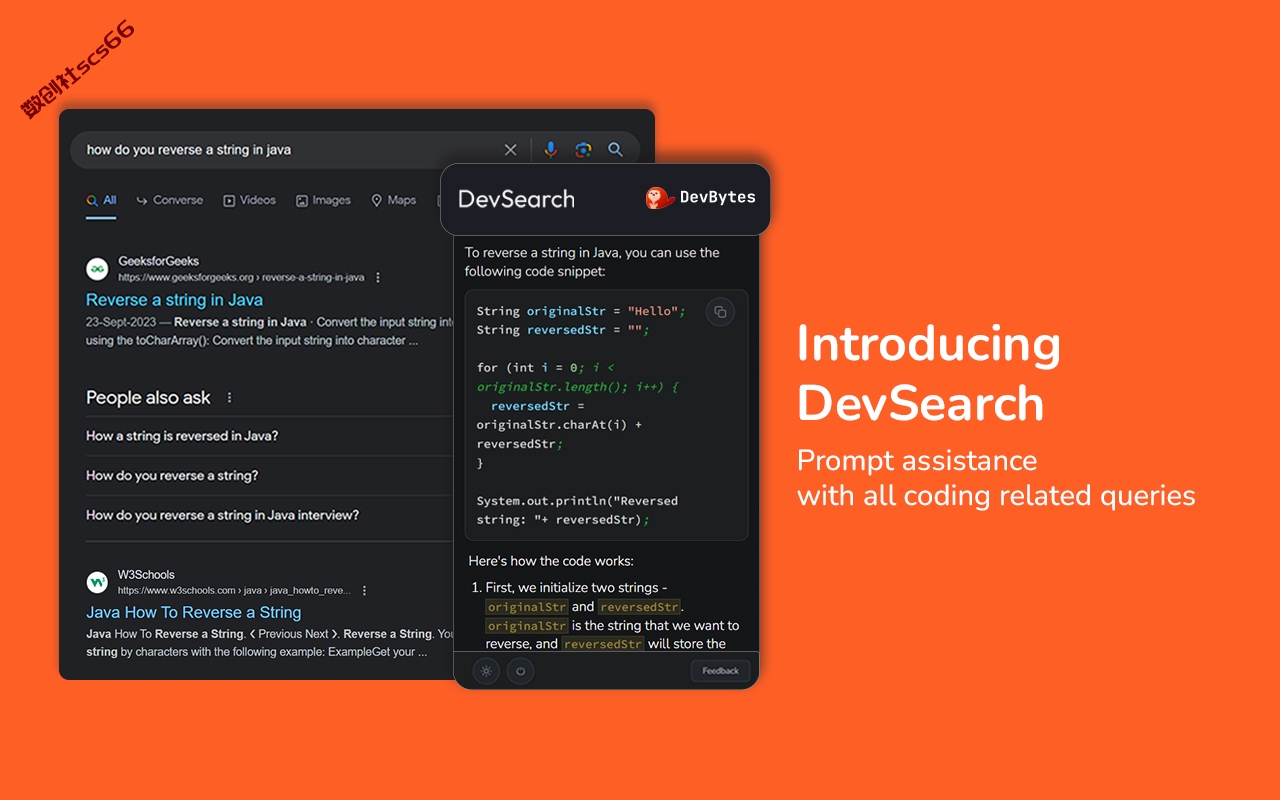Click the w3schools.com URL breadcrumb
The height and width of the screenshot is (800, 1280).
click(x=234, y=590)
